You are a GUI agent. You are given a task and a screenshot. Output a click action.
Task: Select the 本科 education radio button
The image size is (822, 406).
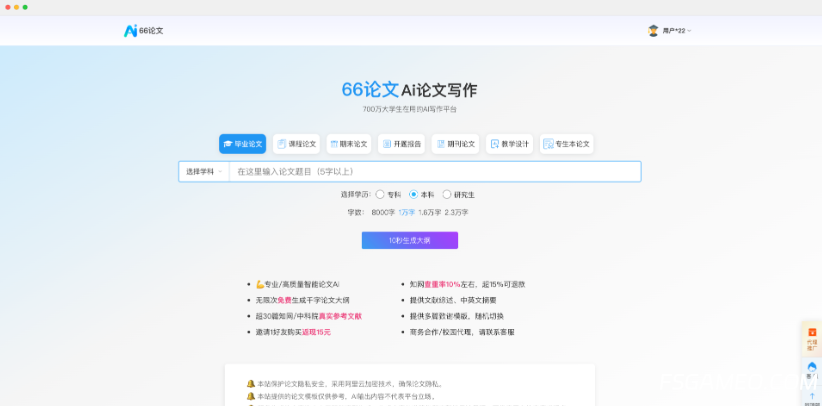(414, 195)
